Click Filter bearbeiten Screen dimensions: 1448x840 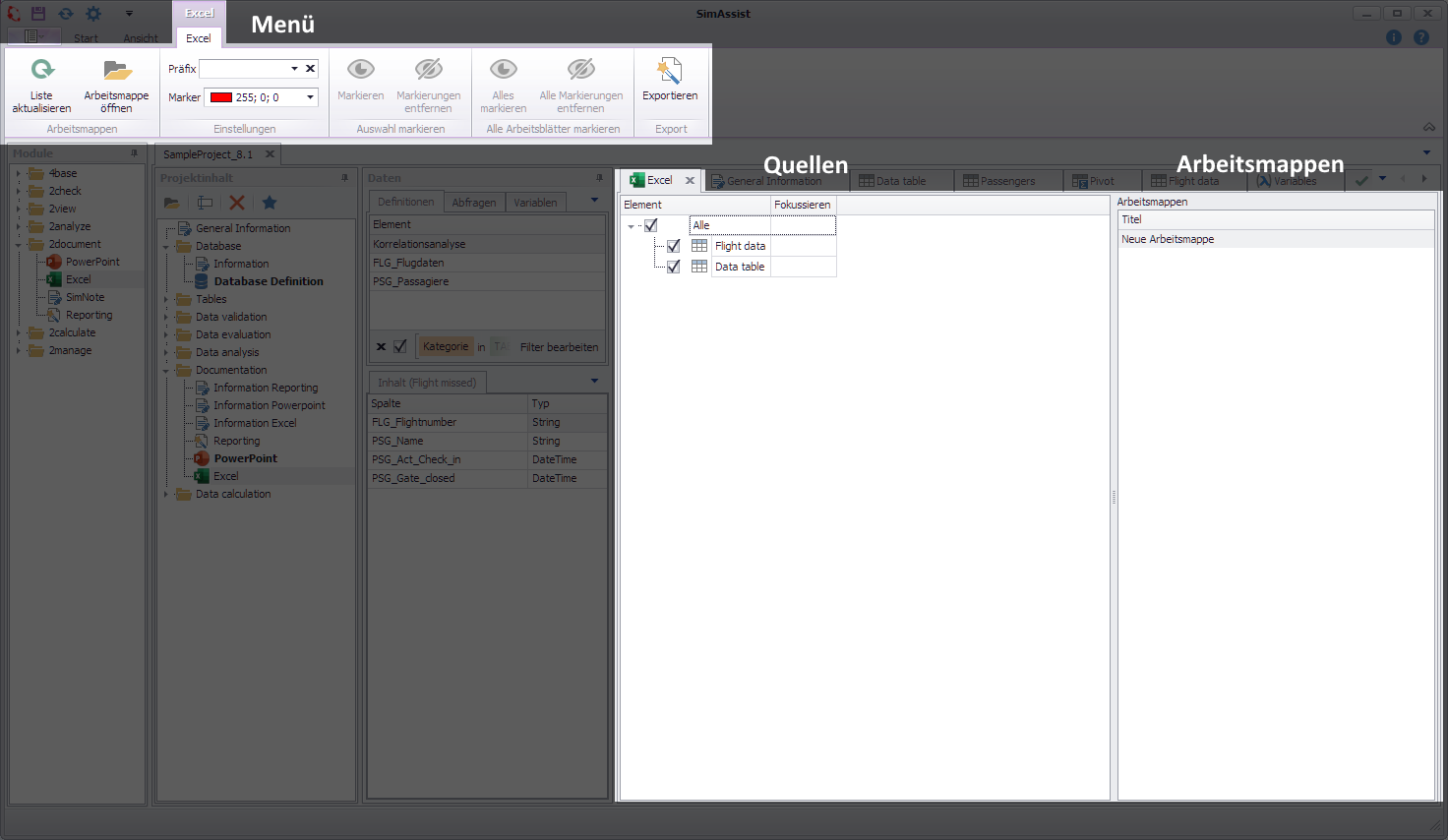(x=559, y=347)
